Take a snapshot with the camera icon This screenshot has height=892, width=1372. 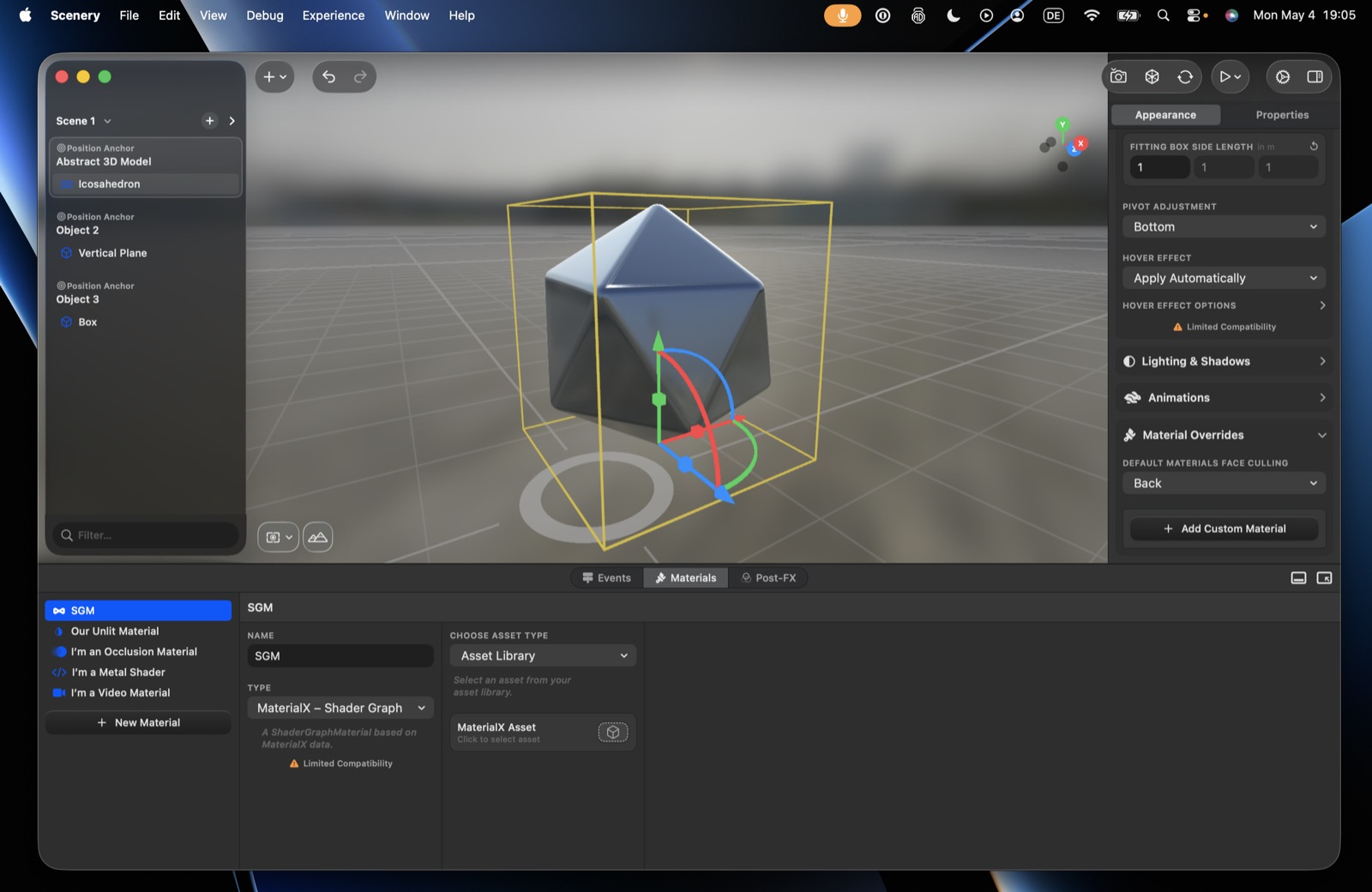pyautogui.click(x=1118, y=77)
